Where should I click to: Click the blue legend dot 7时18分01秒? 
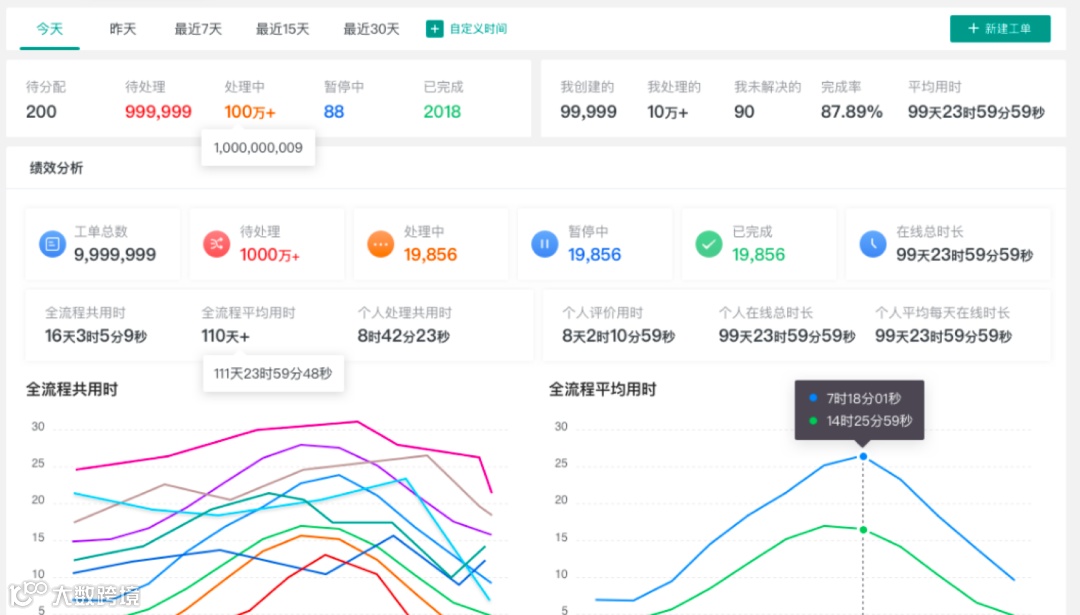click(813, 398)
